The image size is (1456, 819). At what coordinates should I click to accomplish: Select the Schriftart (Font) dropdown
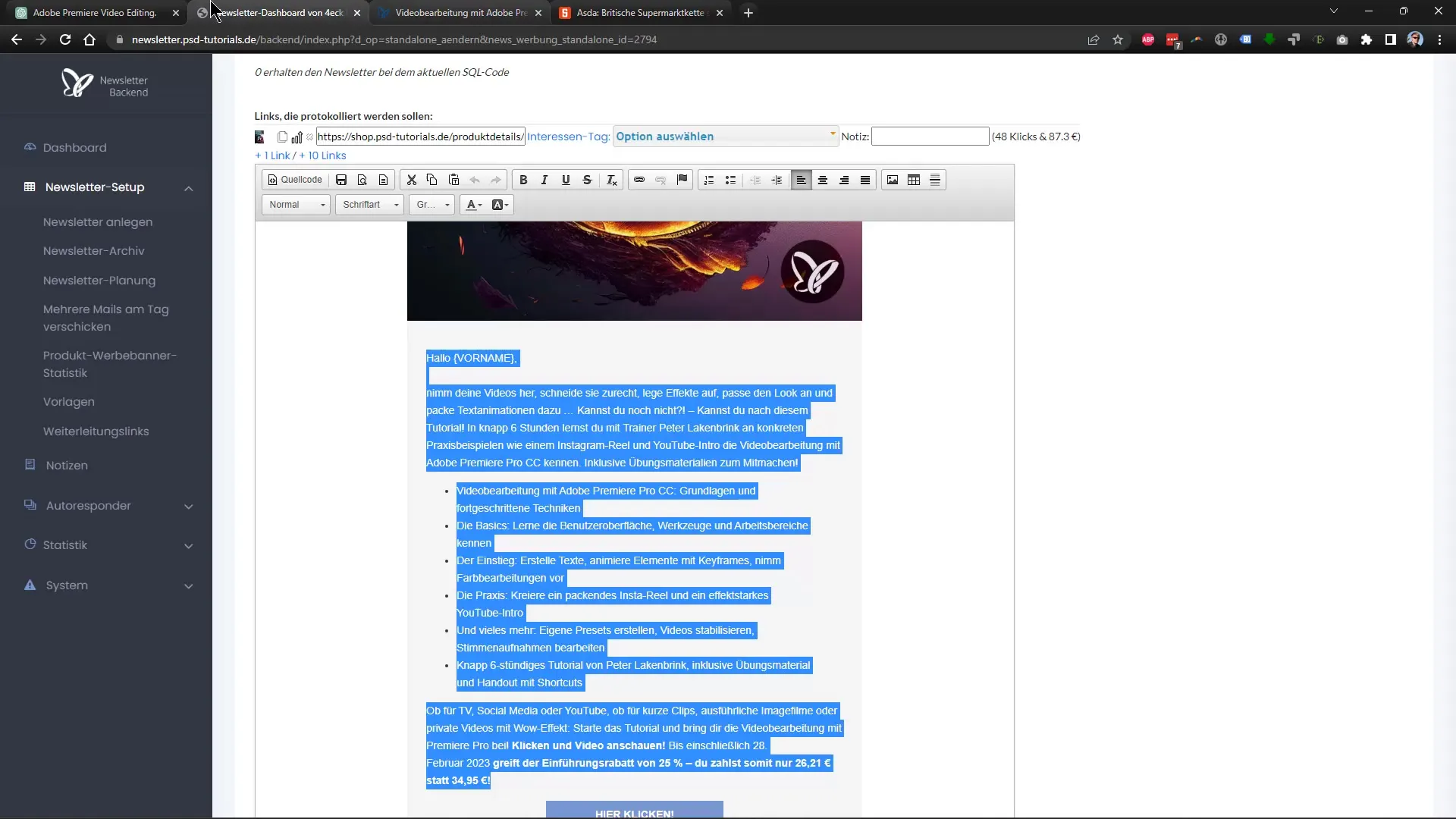368,205
